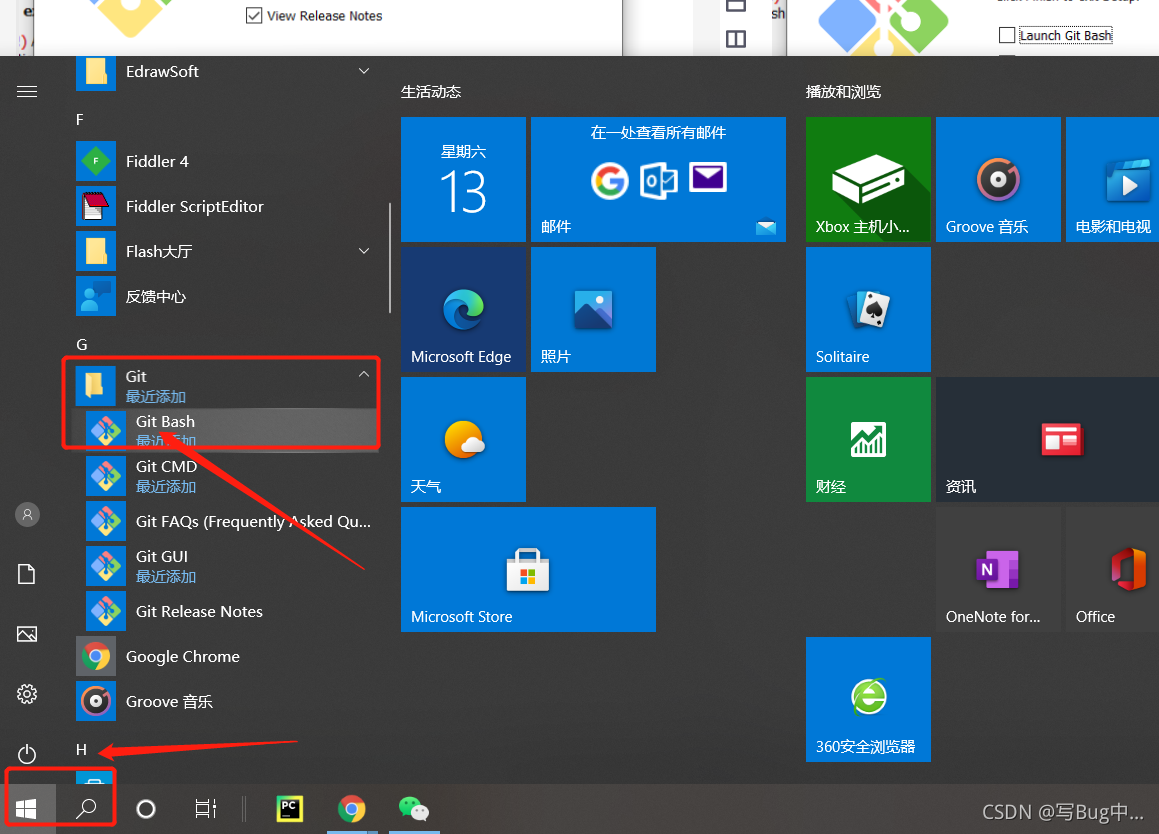The image size is (1159, 834).
Task: Jump to letter G index in app list
Action: [x=81, y=345]
